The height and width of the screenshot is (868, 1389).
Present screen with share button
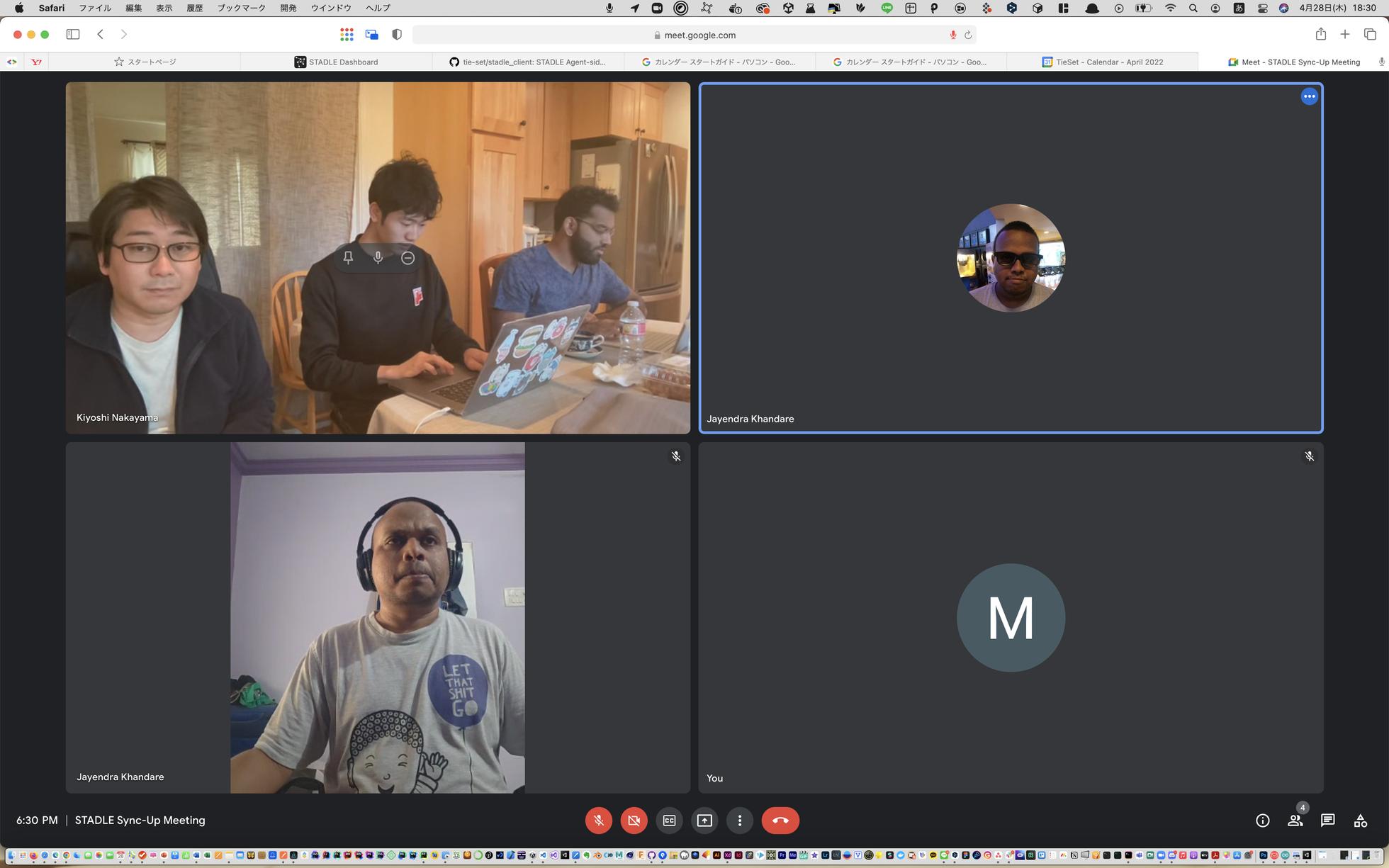704,821
